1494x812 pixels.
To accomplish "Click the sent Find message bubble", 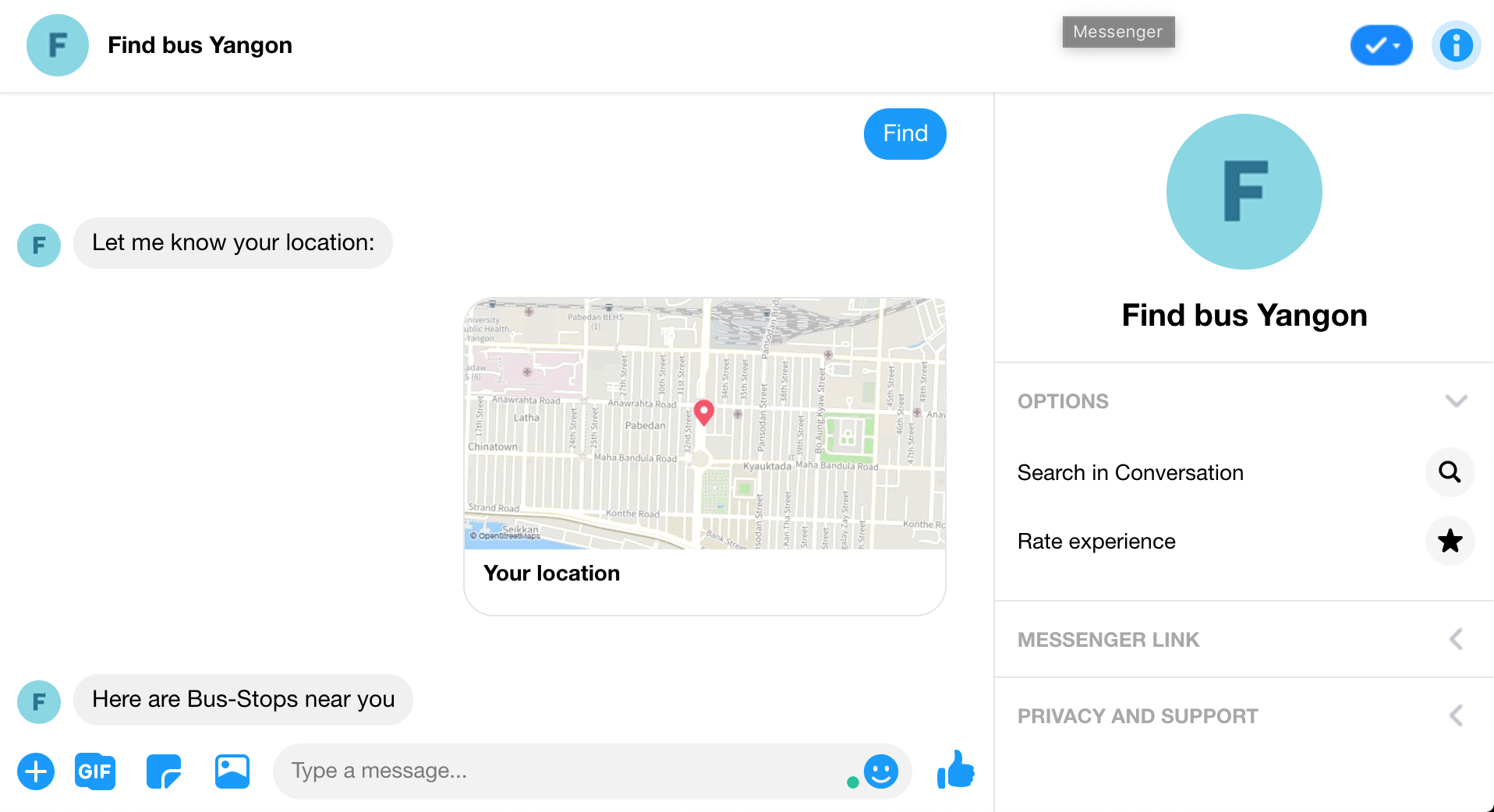I will coord(905,134).
